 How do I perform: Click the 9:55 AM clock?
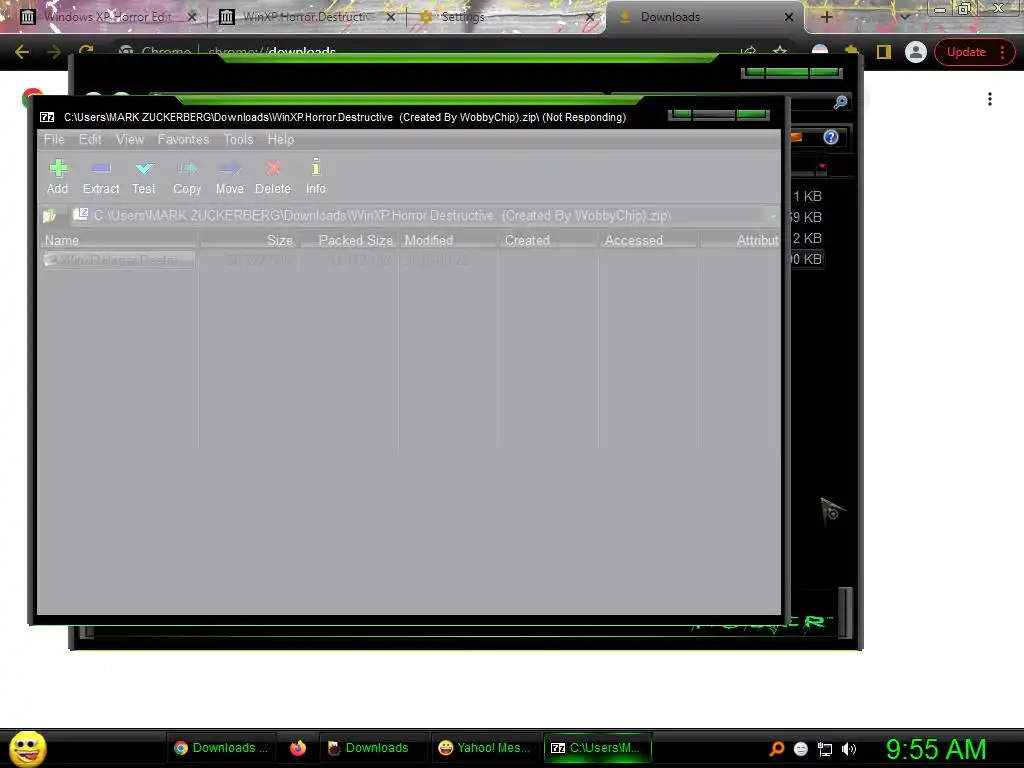(936, 749)
